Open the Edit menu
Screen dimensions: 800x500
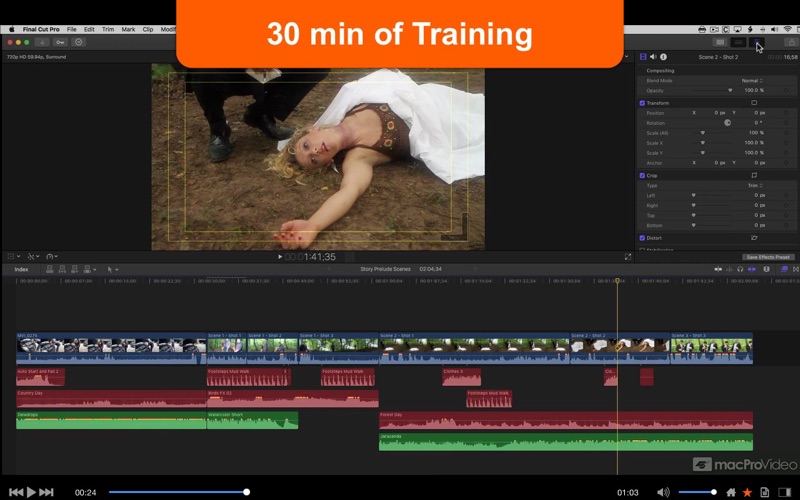point(89,30)
